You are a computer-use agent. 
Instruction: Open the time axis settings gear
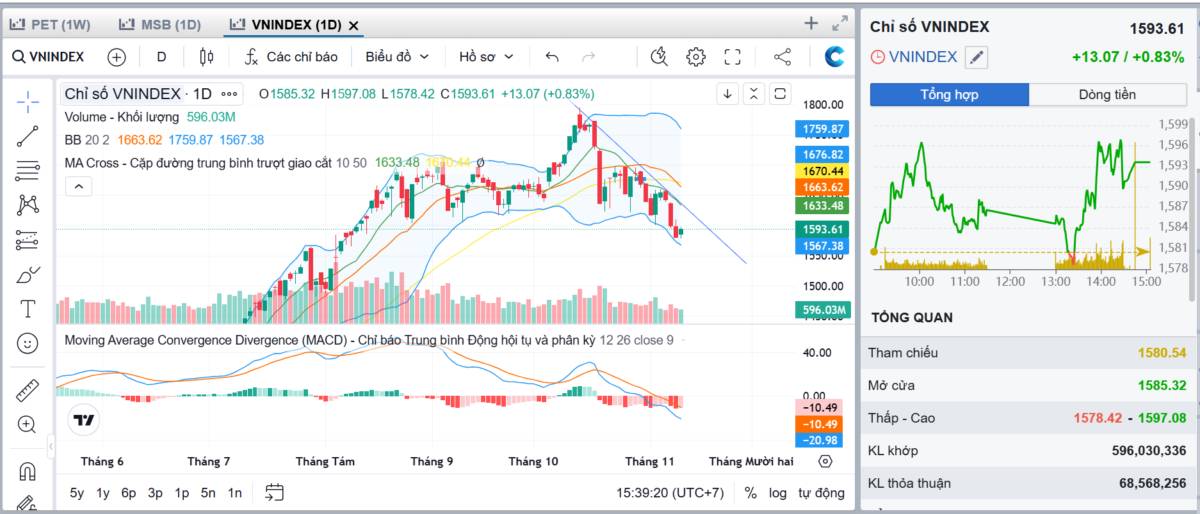pos(825,461)
